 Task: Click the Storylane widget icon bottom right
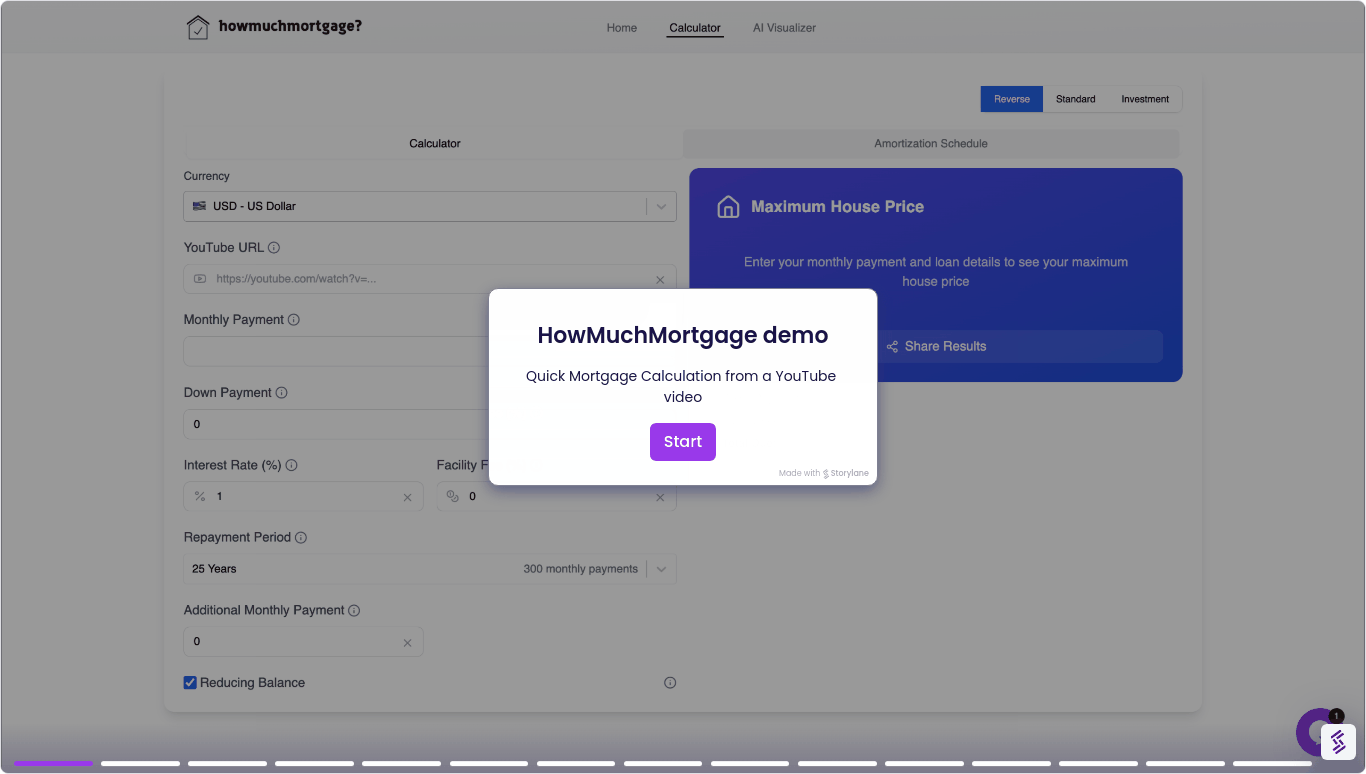[1338, 742]
